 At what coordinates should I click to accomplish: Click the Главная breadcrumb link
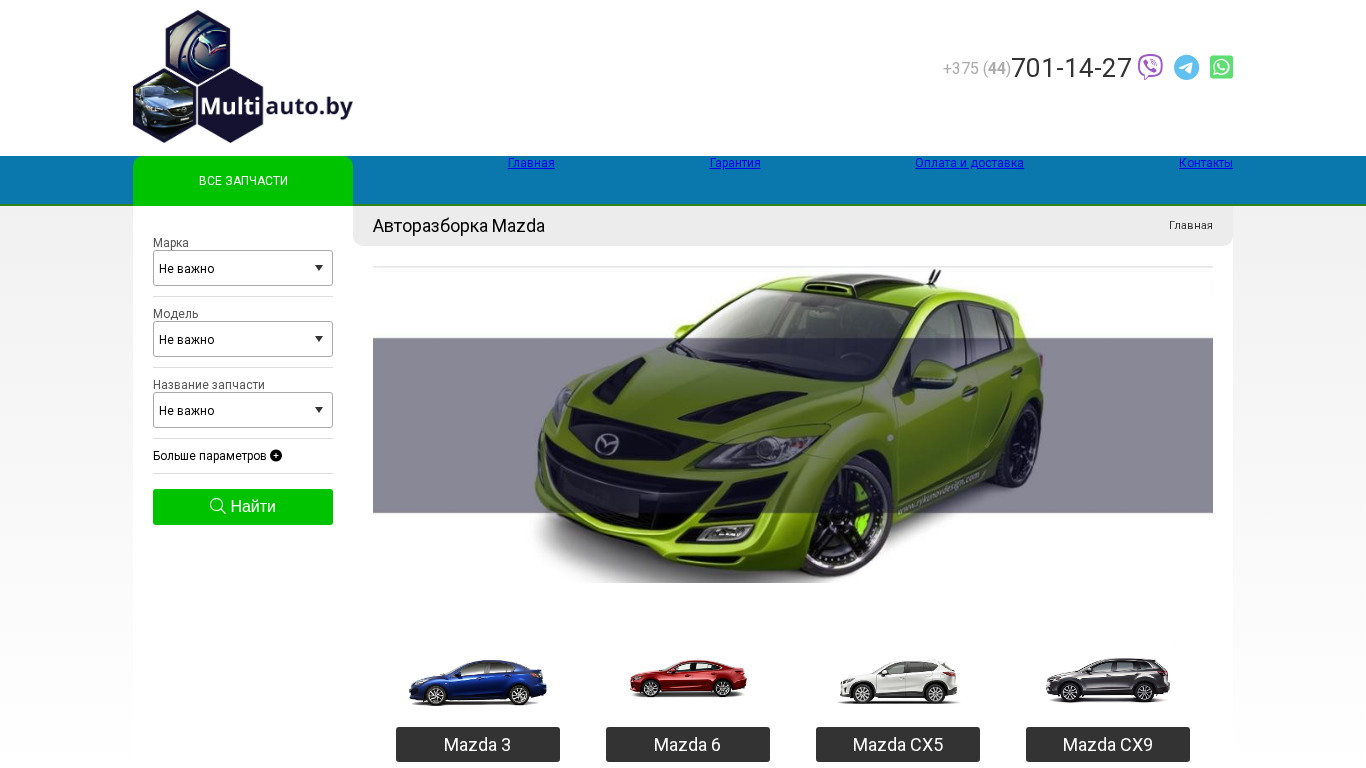1191,226
